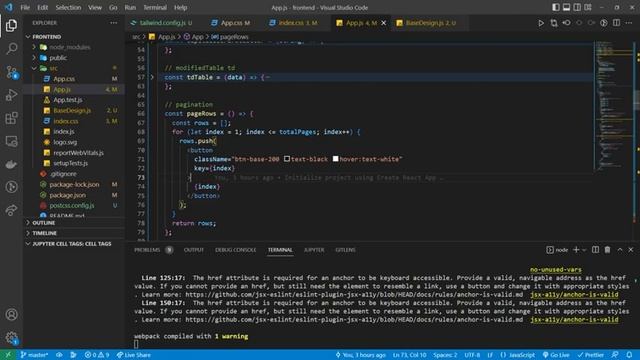Split the editor right
The height and width of the screenshot is (360, 640).
(616, 23)
